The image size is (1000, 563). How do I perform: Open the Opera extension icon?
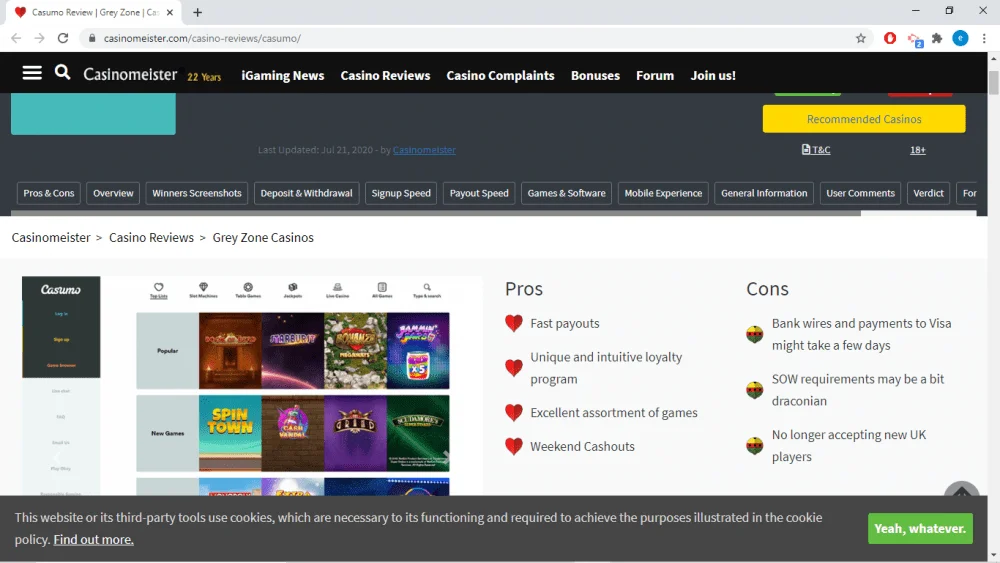[x=890, y=38]
